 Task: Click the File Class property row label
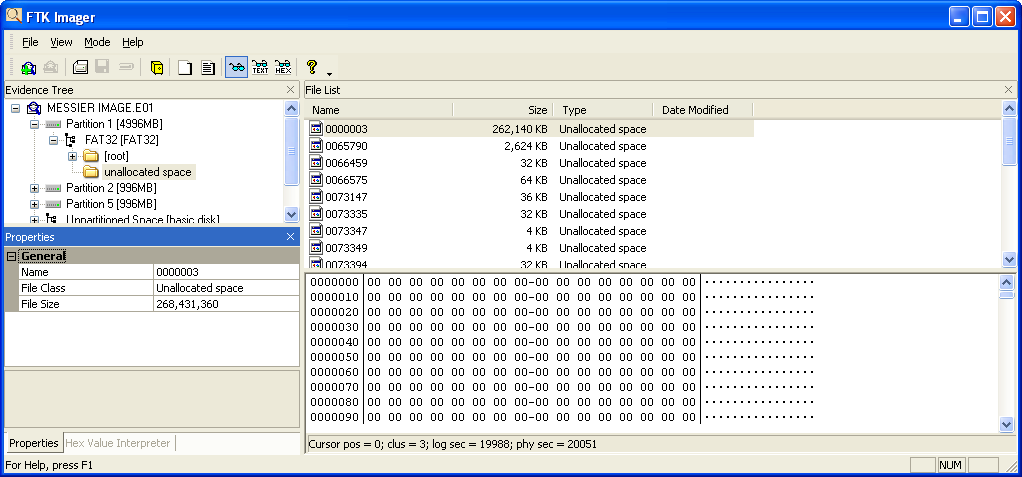tap(42, 288)
